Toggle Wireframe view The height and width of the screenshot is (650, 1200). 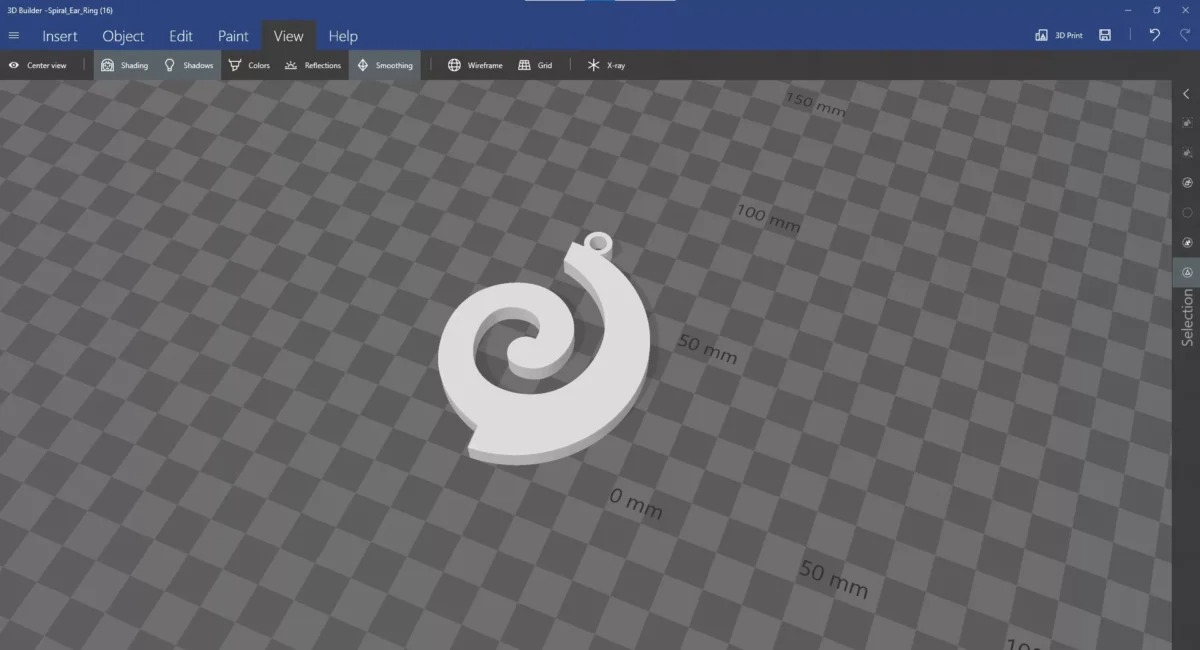point(475,65)
